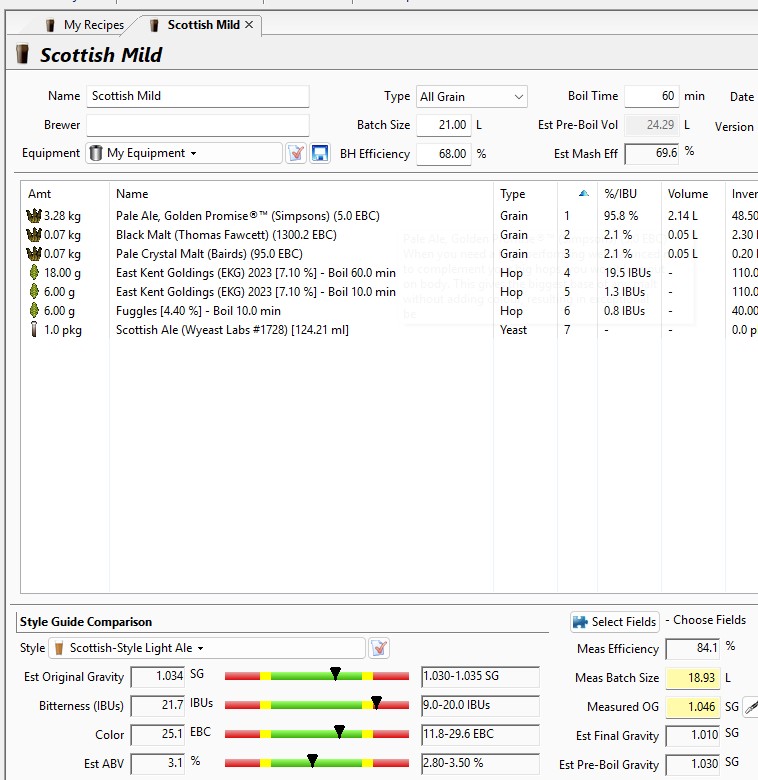Click the save equipment disk icon
Screen dimensions: 758x780
coord(320,153)
